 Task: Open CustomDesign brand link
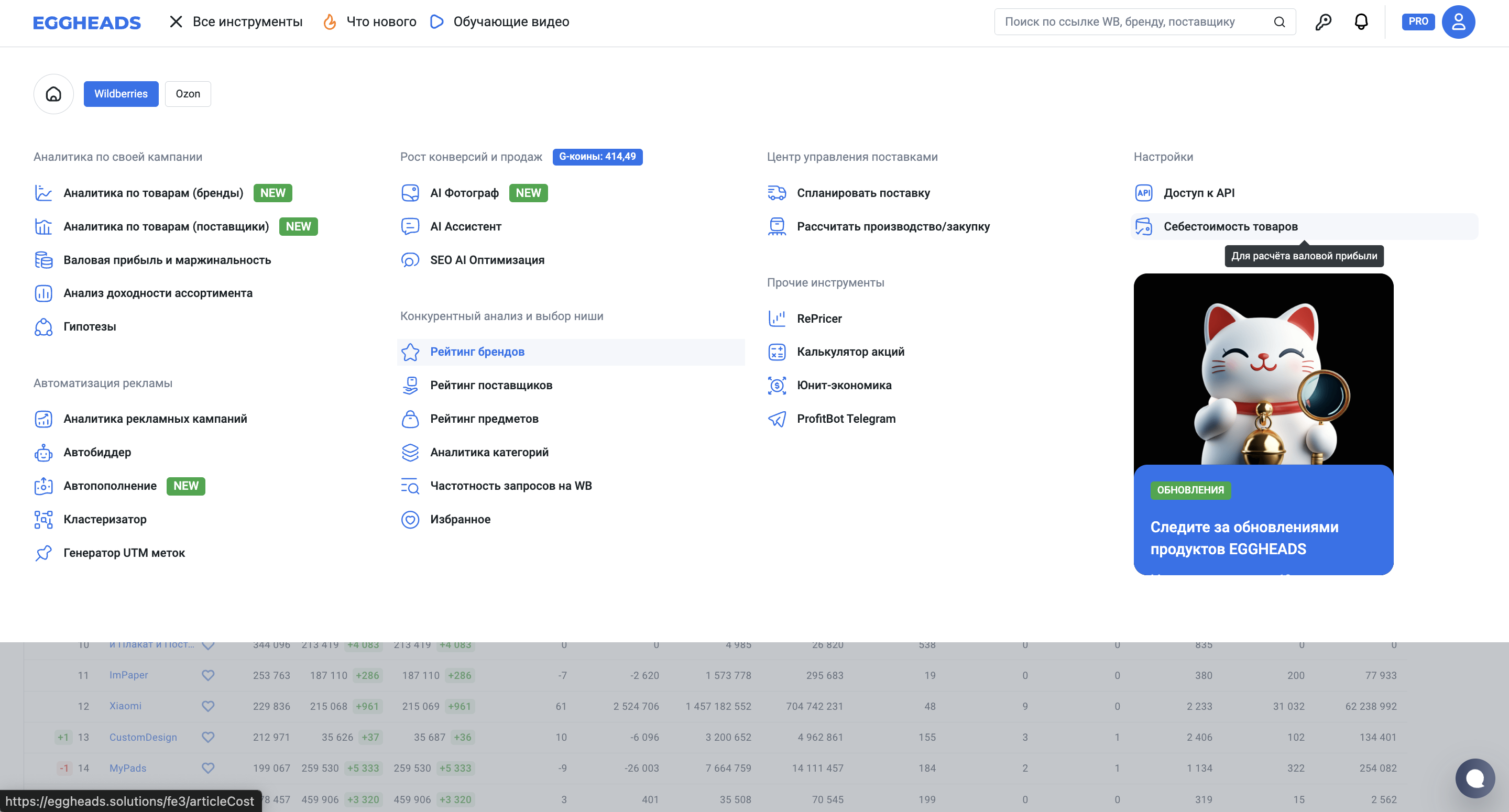[x=143, y=737]
